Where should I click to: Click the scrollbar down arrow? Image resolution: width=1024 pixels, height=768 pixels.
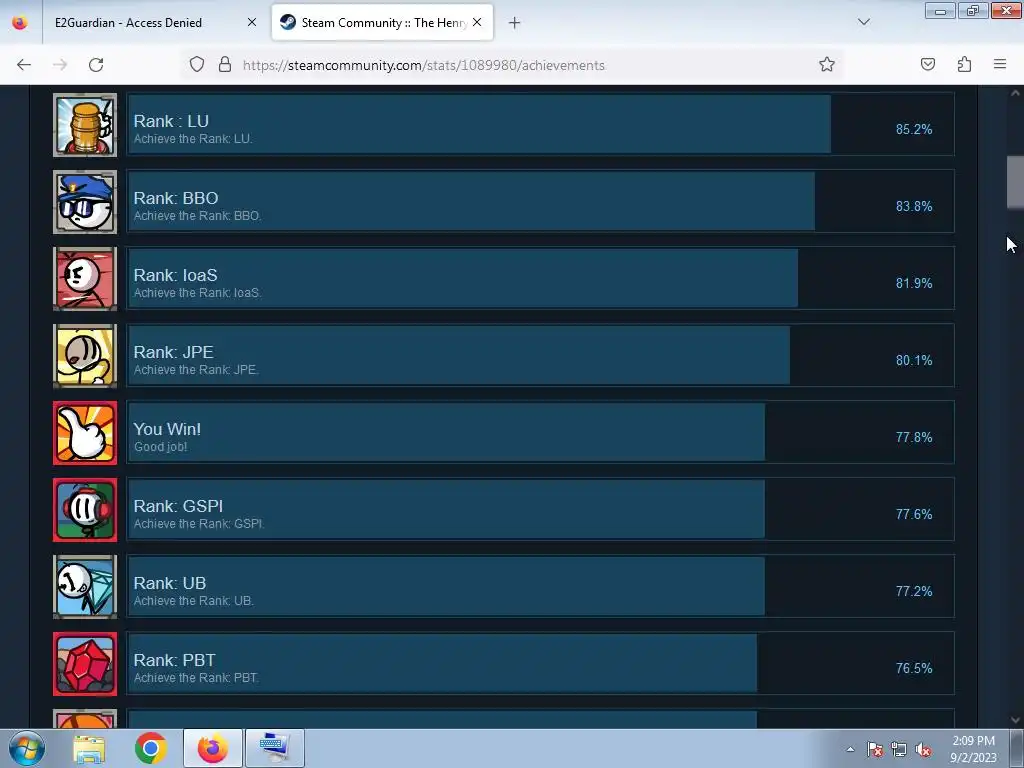point(1015,720)
